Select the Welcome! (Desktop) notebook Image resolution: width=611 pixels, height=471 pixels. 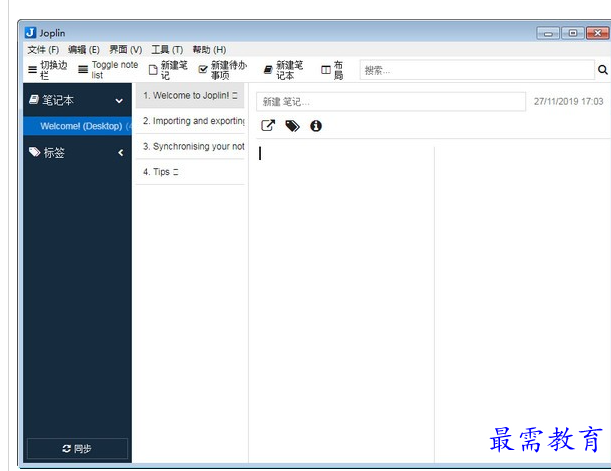(x=78, y=126)
